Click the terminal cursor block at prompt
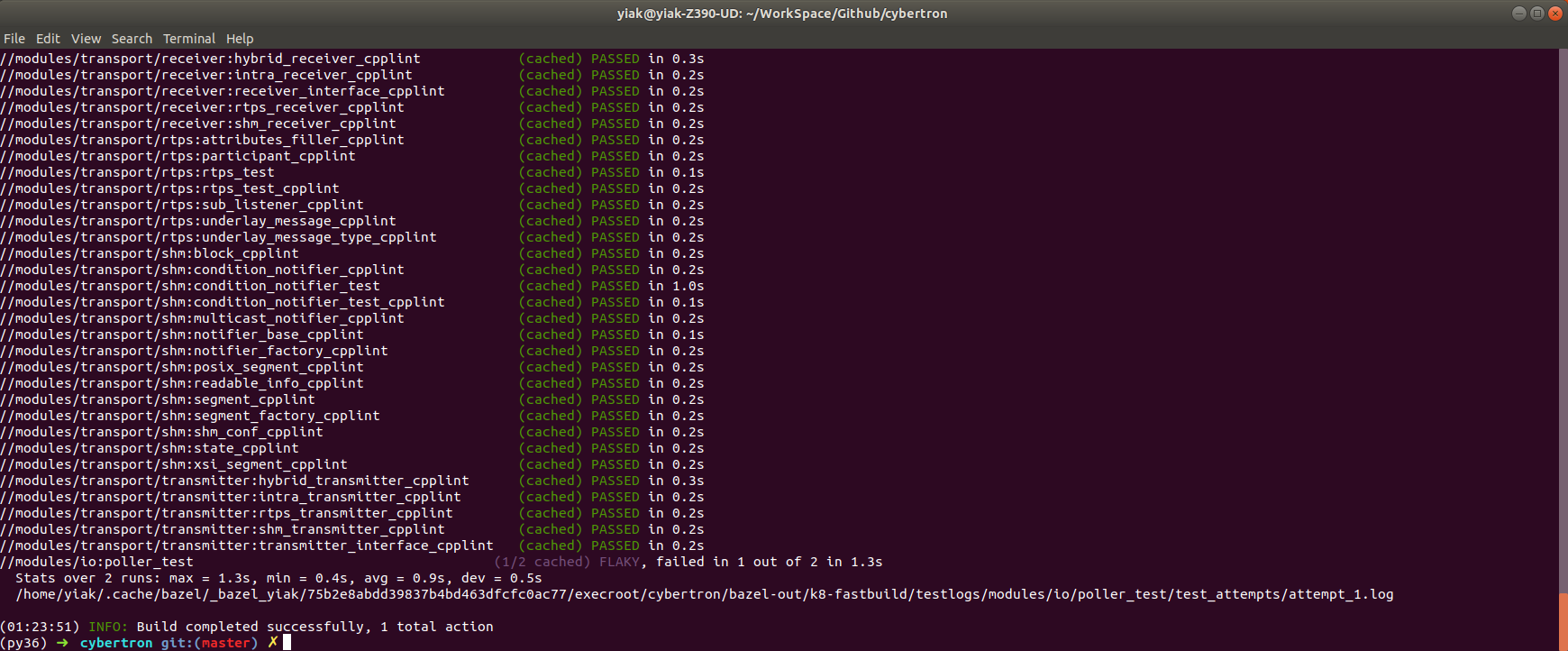This screenshot has height=651, width=1568. [x=287, y=643]
